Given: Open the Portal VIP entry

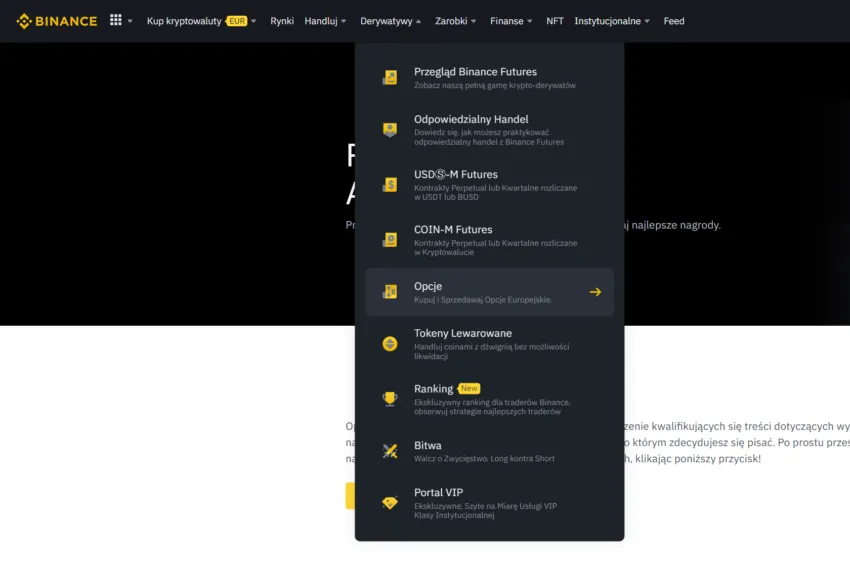Looking at the screenshot, I should [490, 503].
